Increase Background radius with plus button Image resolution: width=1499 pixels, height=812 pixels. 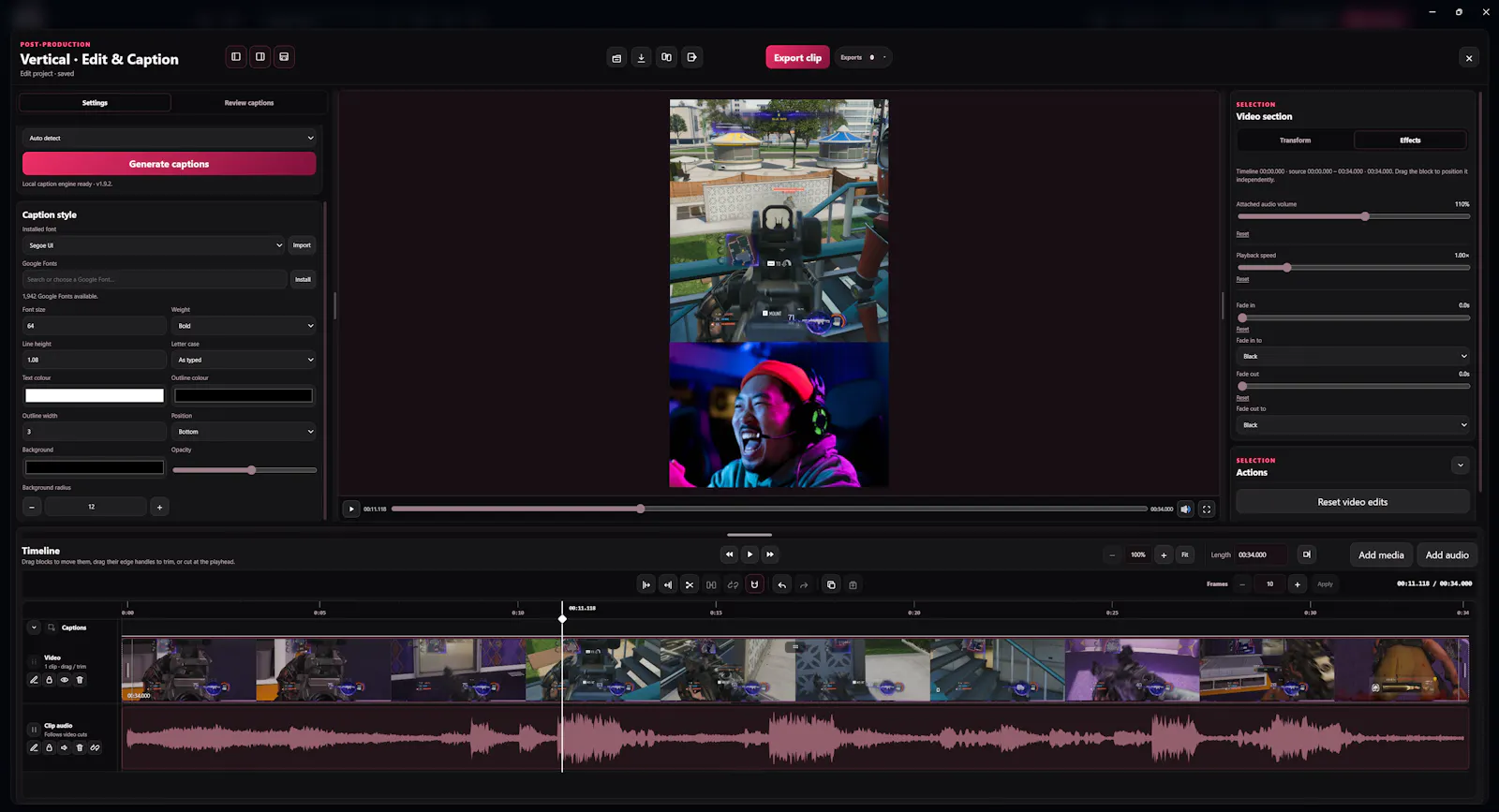click(159, 507)
